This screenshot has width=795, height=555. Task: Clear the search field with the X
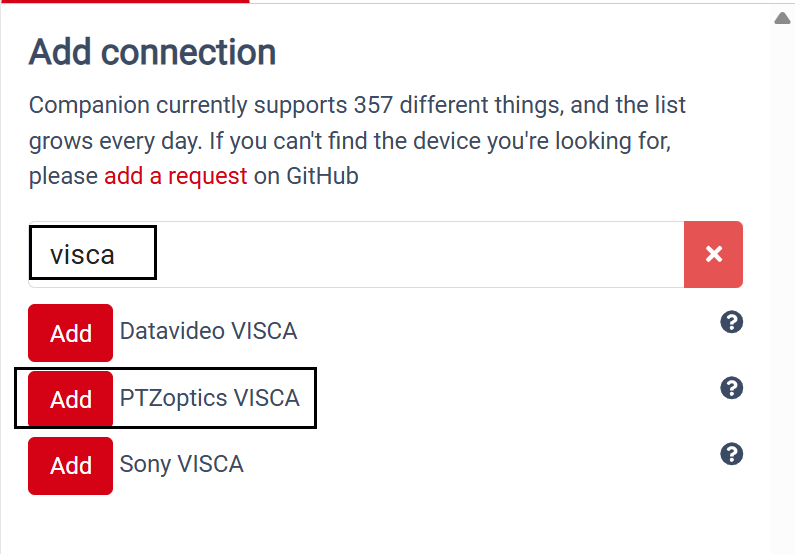pos(713,254)
